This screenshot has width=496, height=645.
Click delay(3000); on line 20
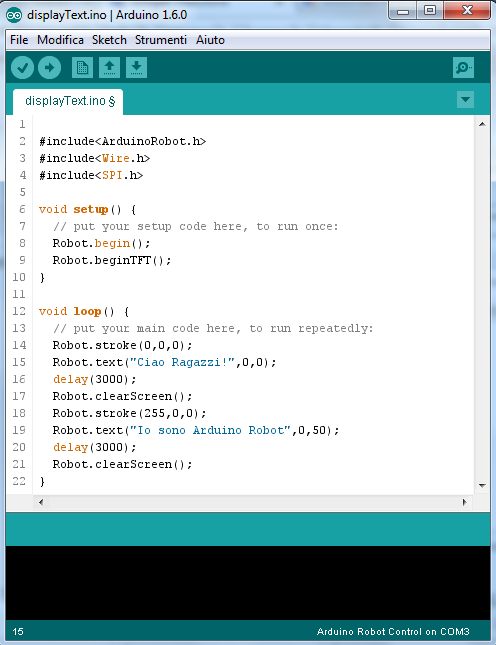pyautogui.click(x=94, y=448)
